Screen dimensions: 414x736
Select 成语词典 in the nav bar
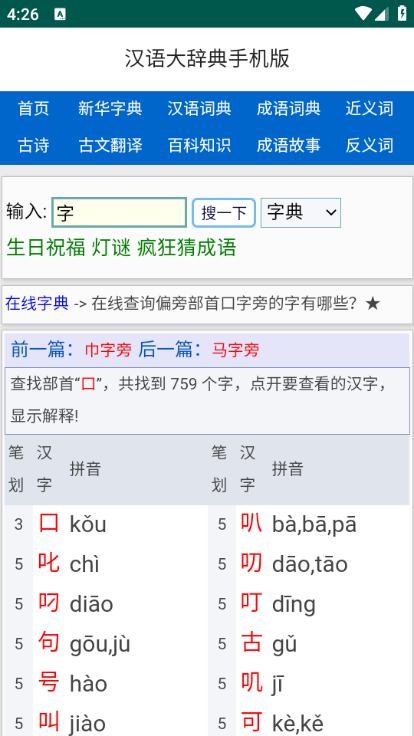(x=289, y=109)
